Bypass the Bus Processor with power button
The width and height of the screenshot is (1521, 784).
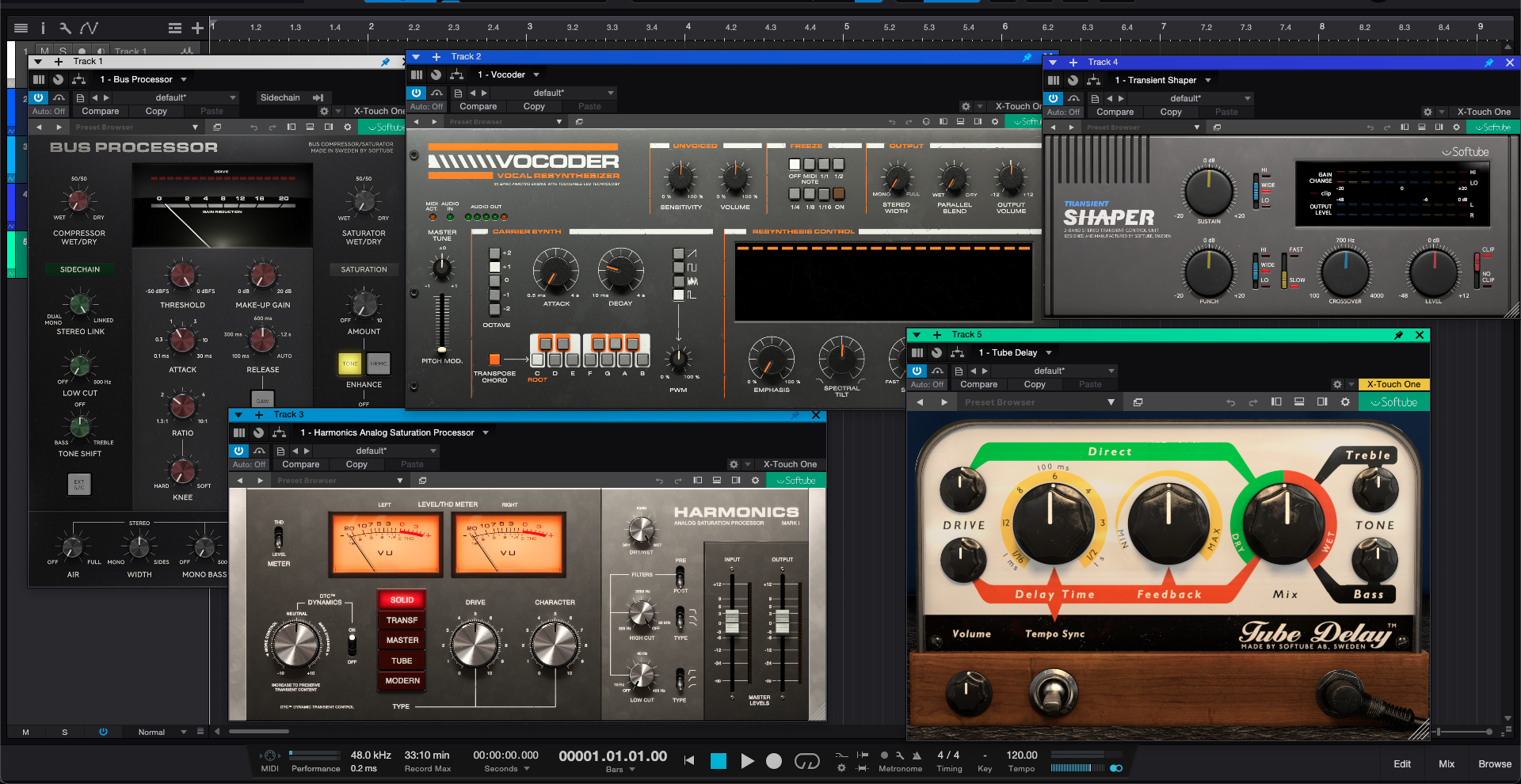(x=38, y=97)
